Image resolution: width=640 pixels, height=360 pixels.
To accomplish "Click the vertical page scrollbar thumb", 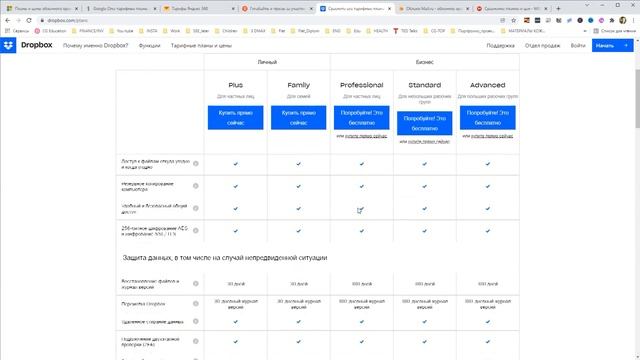I will 637,99.
